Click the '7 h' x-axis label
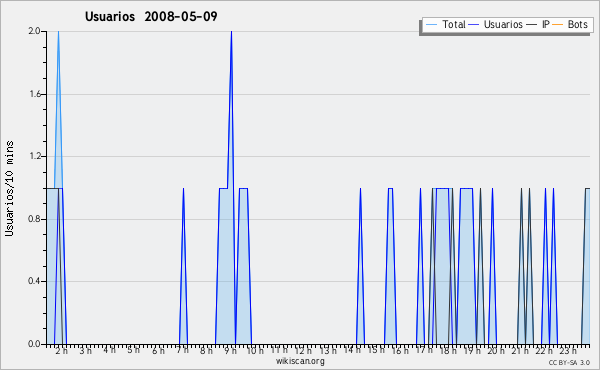Screen dimensions: 600x370 (x=182, y=350)
